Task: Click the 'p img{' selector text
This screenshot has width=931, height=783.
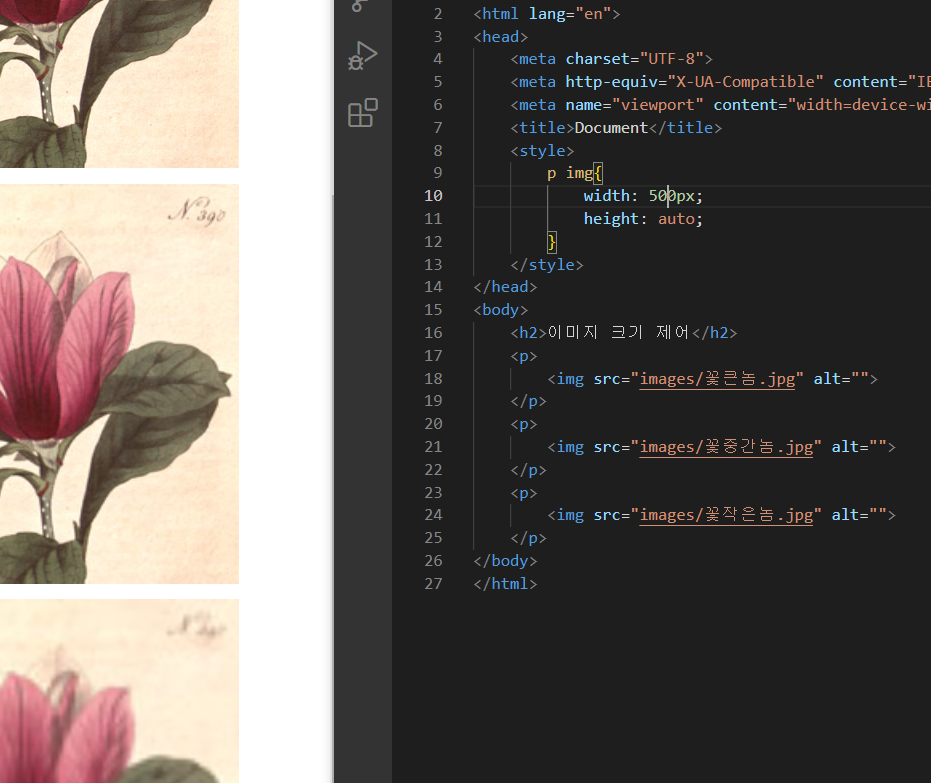Action: pos(574,173)
